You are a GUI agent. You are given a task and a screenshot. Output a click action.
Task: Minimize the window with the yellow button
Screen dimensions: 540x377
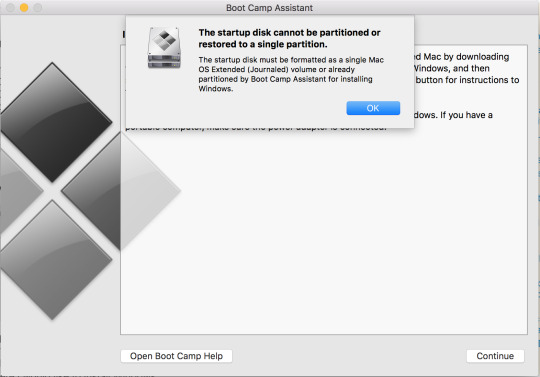24,8
